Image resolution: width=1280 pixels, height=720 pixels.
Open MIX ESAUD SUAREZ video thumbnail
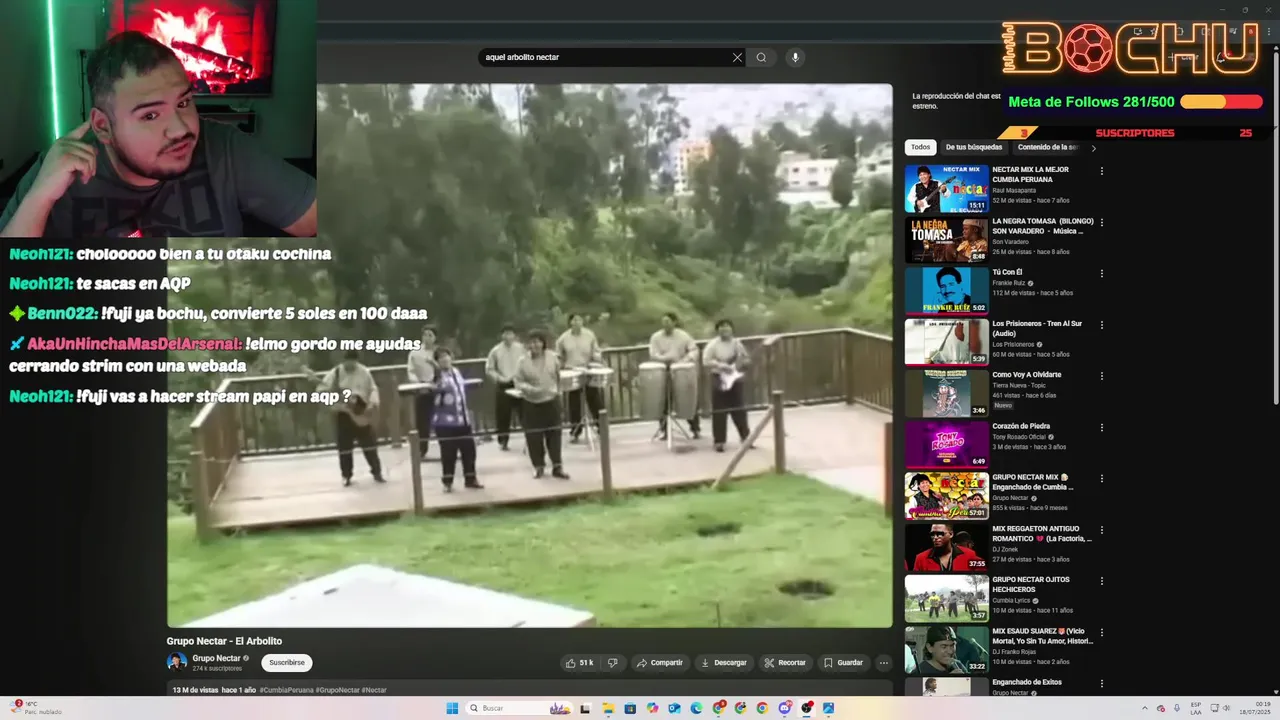(x=946, y=649)
